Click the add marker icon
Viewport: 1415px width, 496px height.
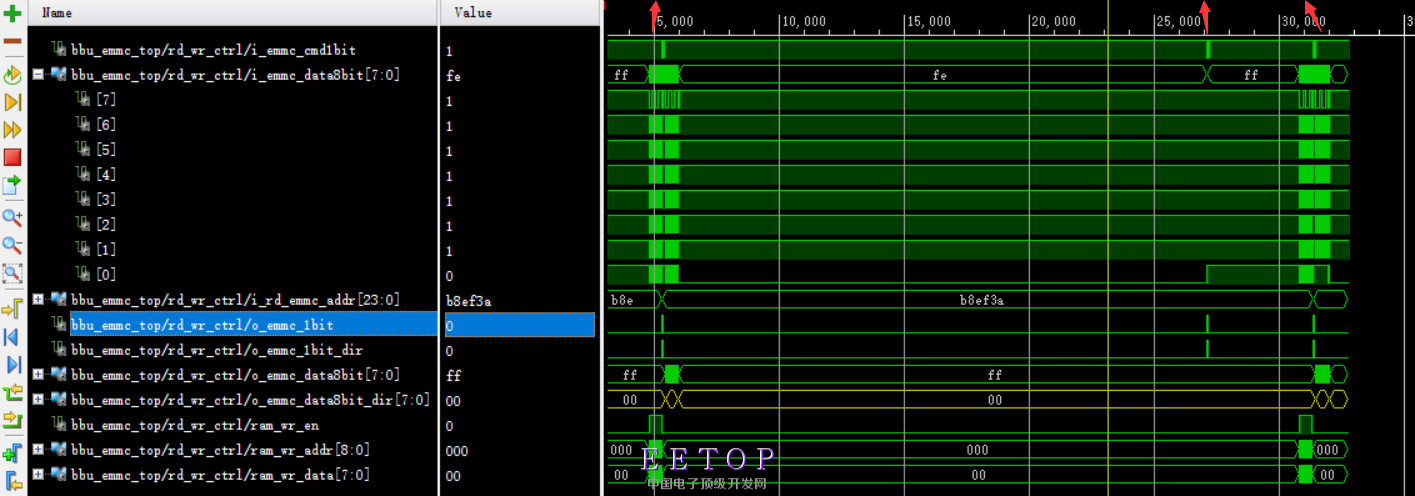(12, 453)
